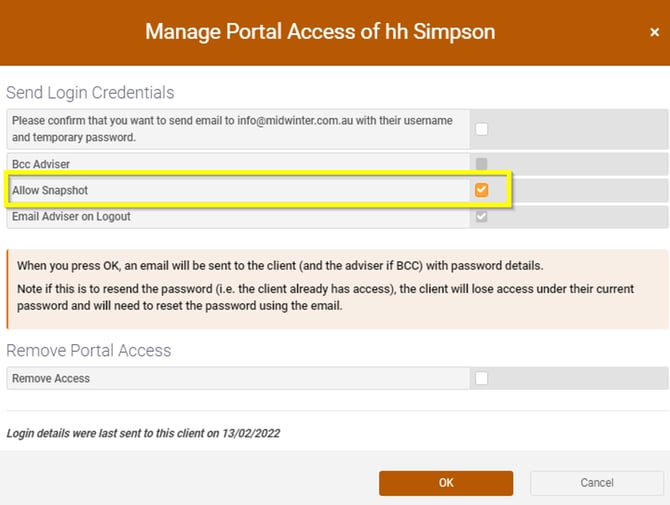Click the Email Adviser on Logout label
This screenshot has width=670, height=505.
[71, 216]
